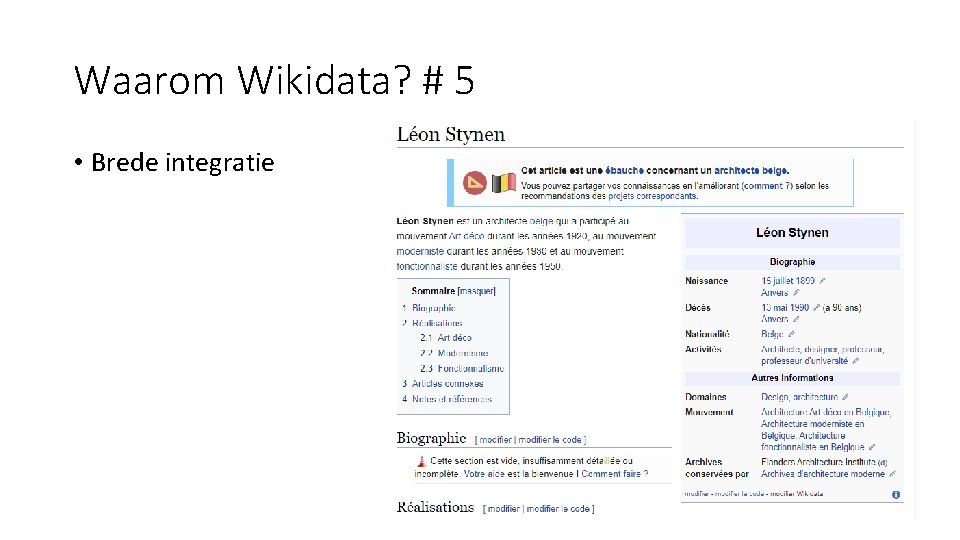Click pencil icon after professeur d'université

(x=856, y=361)
